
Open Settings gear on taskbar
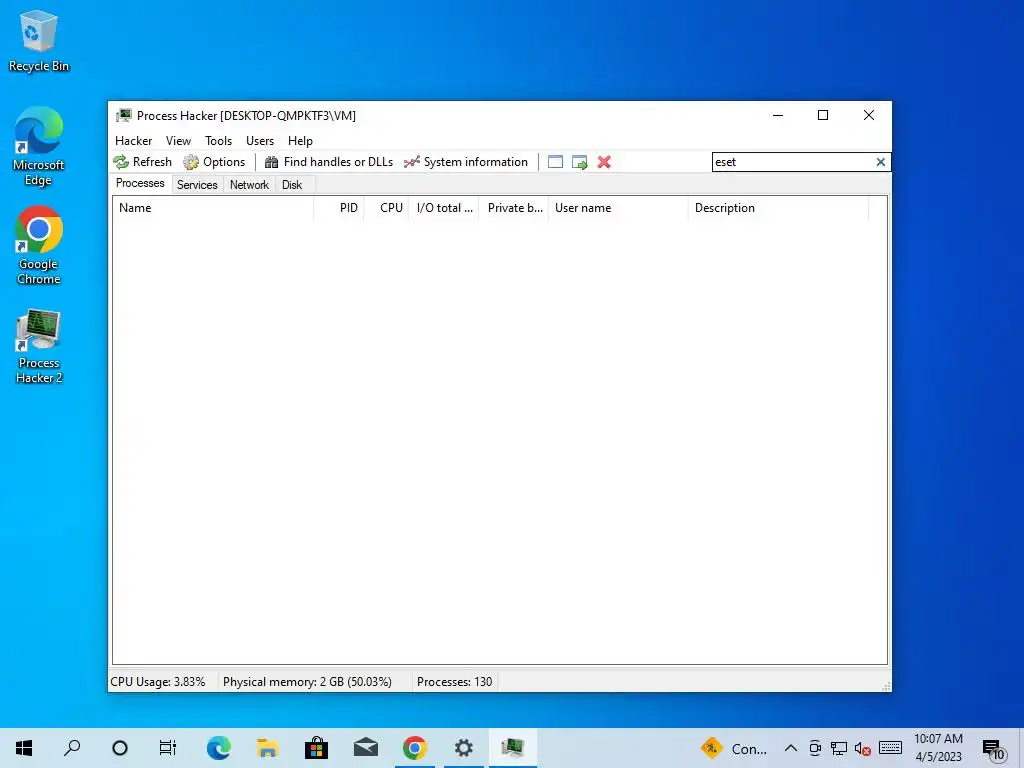pyautogui.click(x=464, y=748)
